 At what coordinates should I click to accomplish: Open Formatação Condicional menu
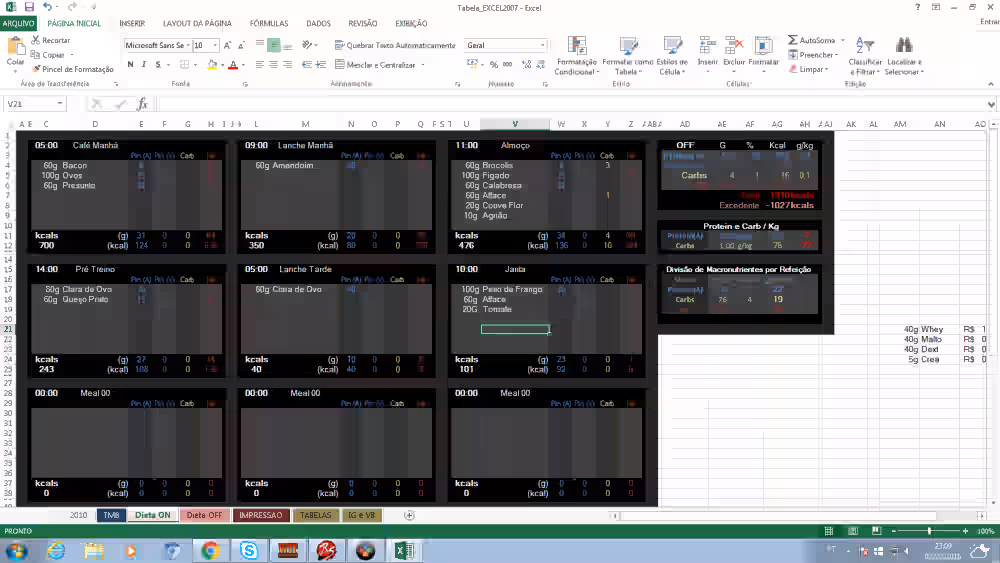pos(576,56)
